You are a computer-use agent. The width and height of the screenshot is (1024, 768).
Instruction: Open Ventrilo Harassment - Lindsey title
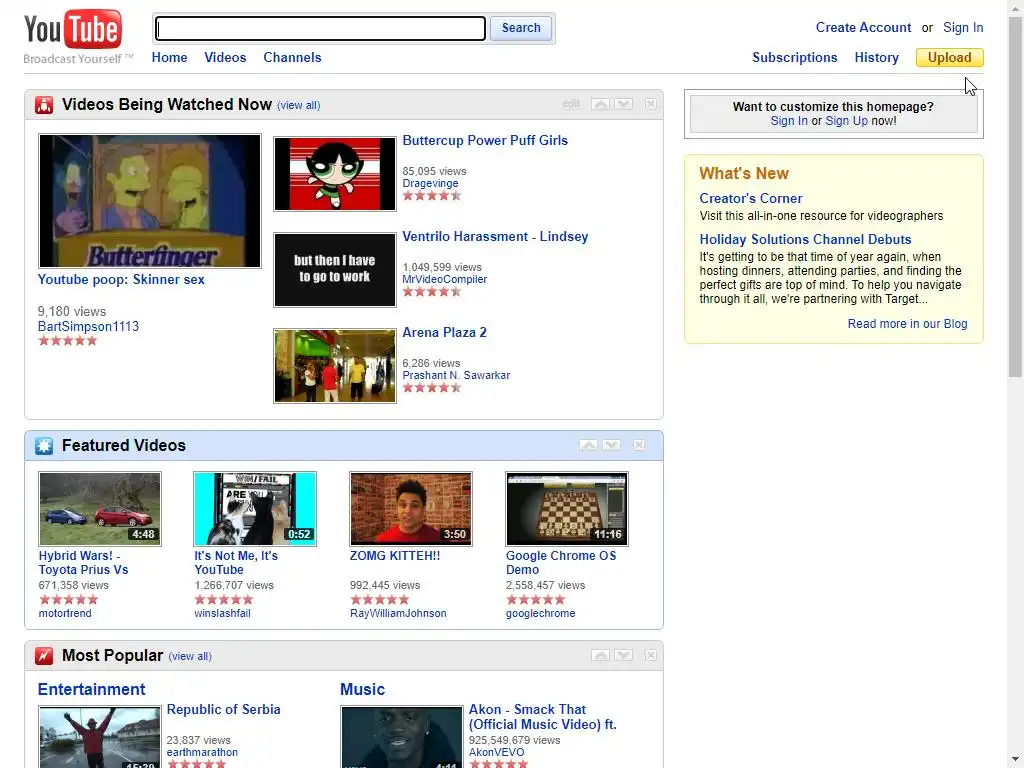tap(495, 236)
